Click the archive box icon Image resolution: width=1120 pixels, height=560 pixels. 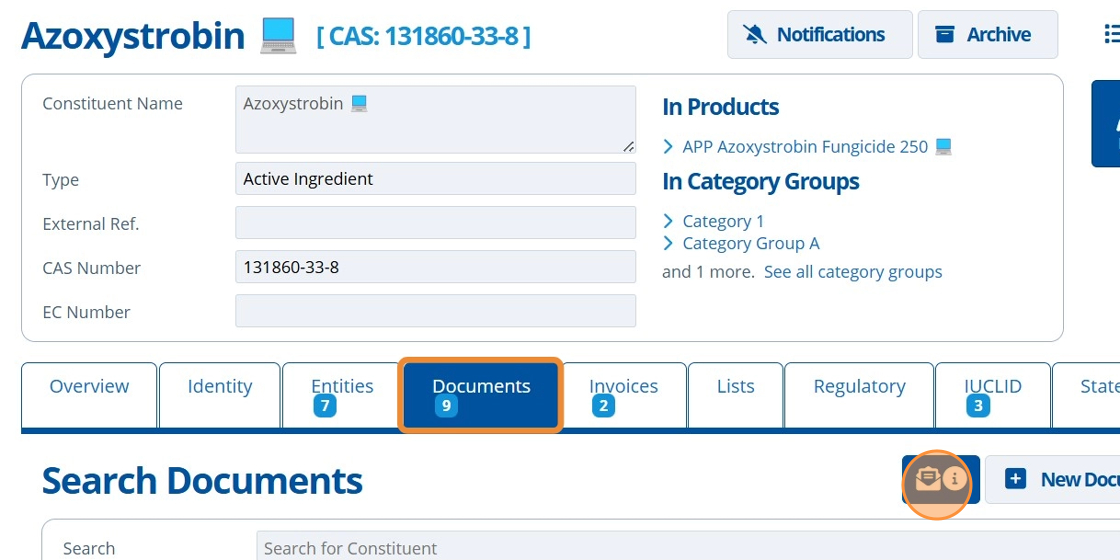pyautogui.click(x=944, y=35)
